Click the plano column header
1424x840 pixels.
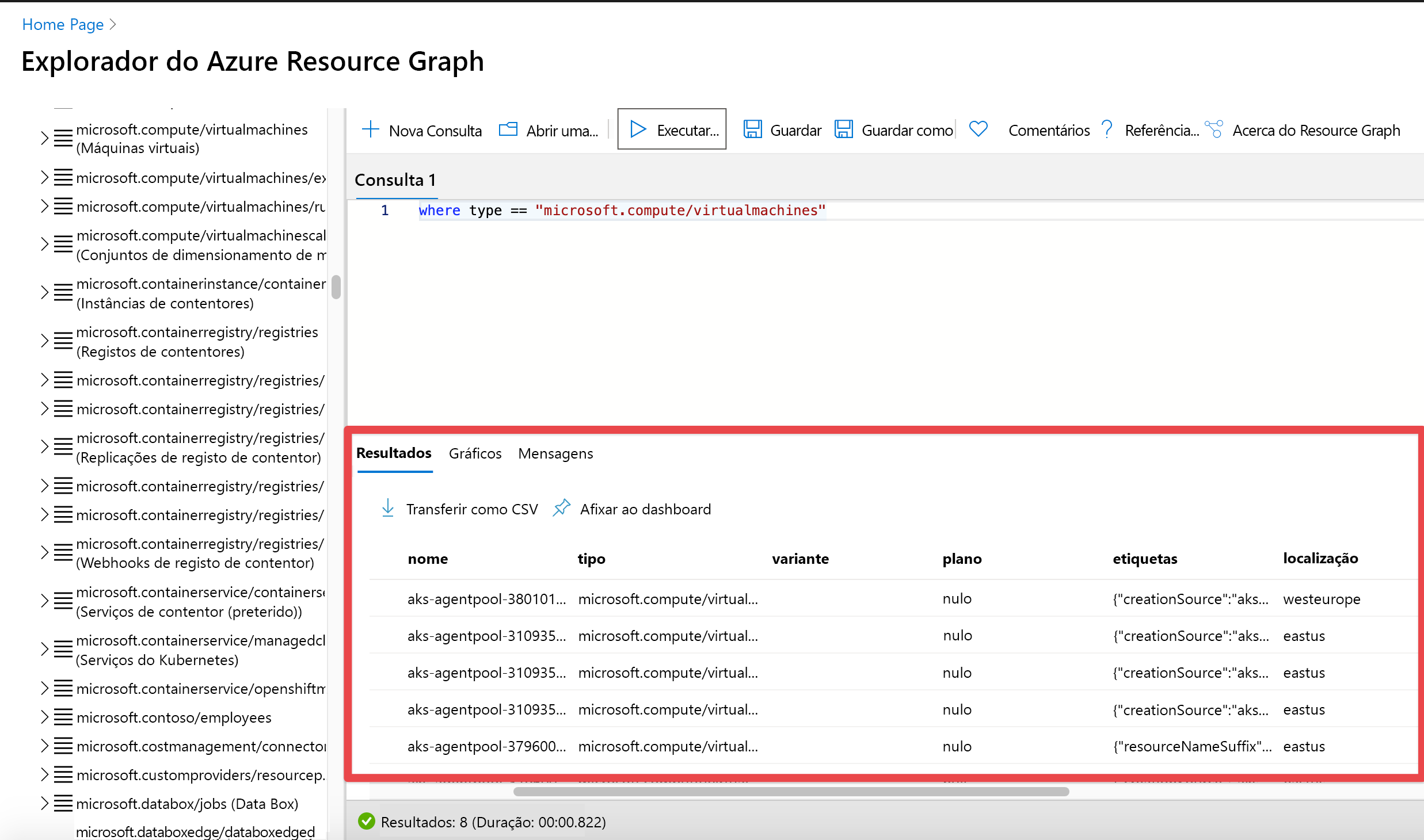962,559
